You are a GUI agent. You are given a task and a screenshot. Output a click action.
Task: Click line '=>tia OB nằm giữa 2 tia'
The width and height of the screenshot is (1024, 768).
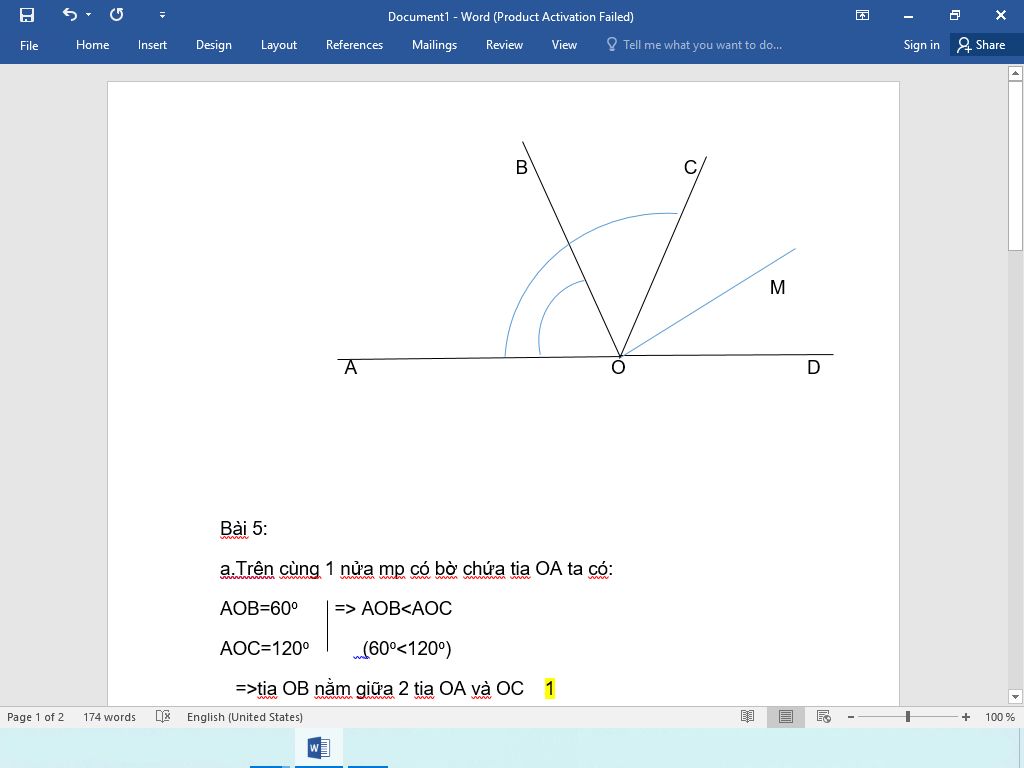[x=379, y=688]
